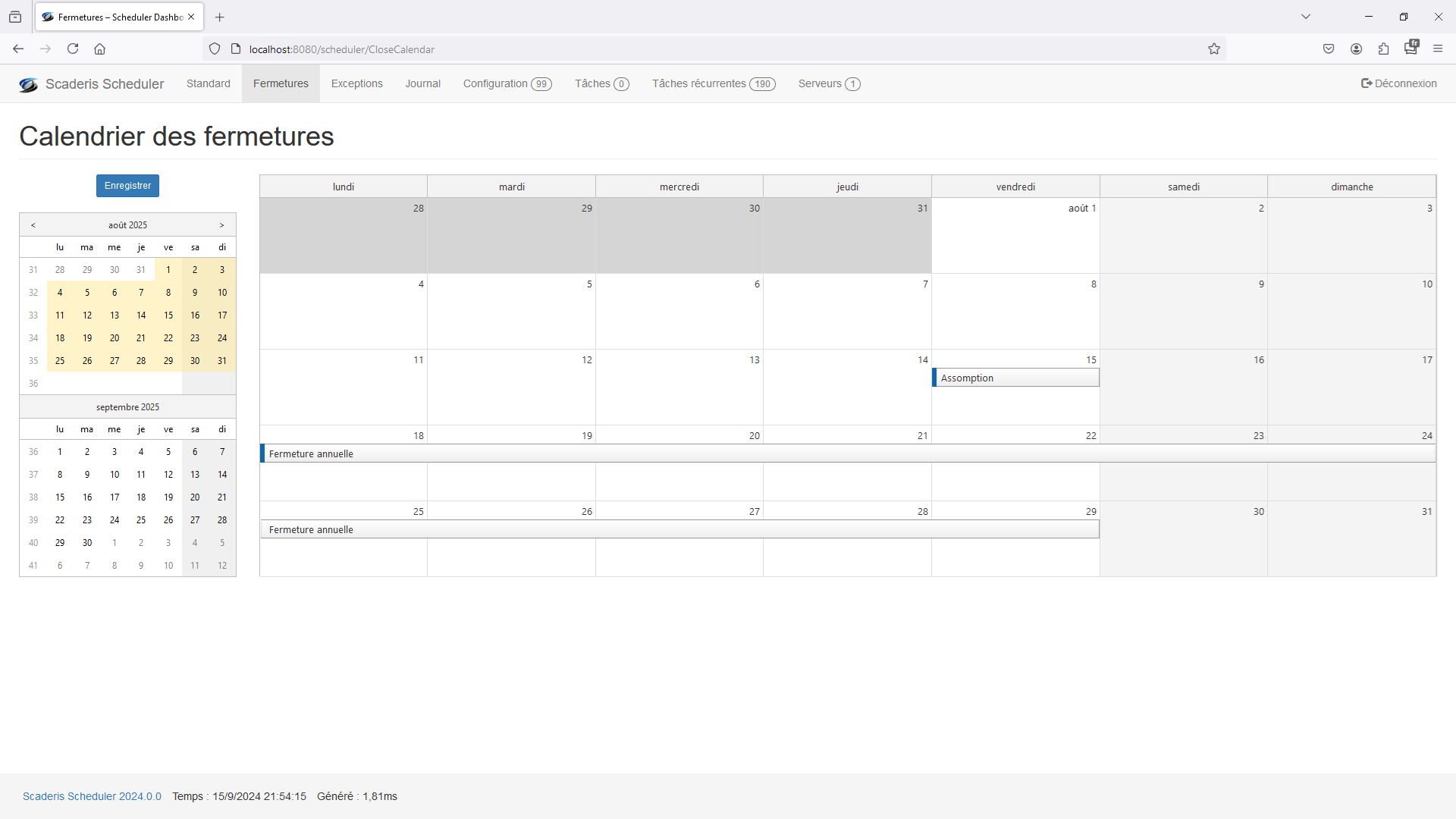
Task: Go to the next month in the mini calendar
Action: (221, 225)
